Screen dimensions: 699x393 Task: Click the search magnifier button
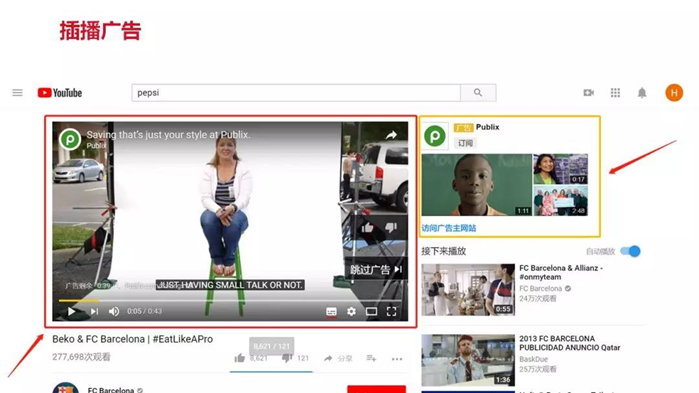click(x=478, y=93)
